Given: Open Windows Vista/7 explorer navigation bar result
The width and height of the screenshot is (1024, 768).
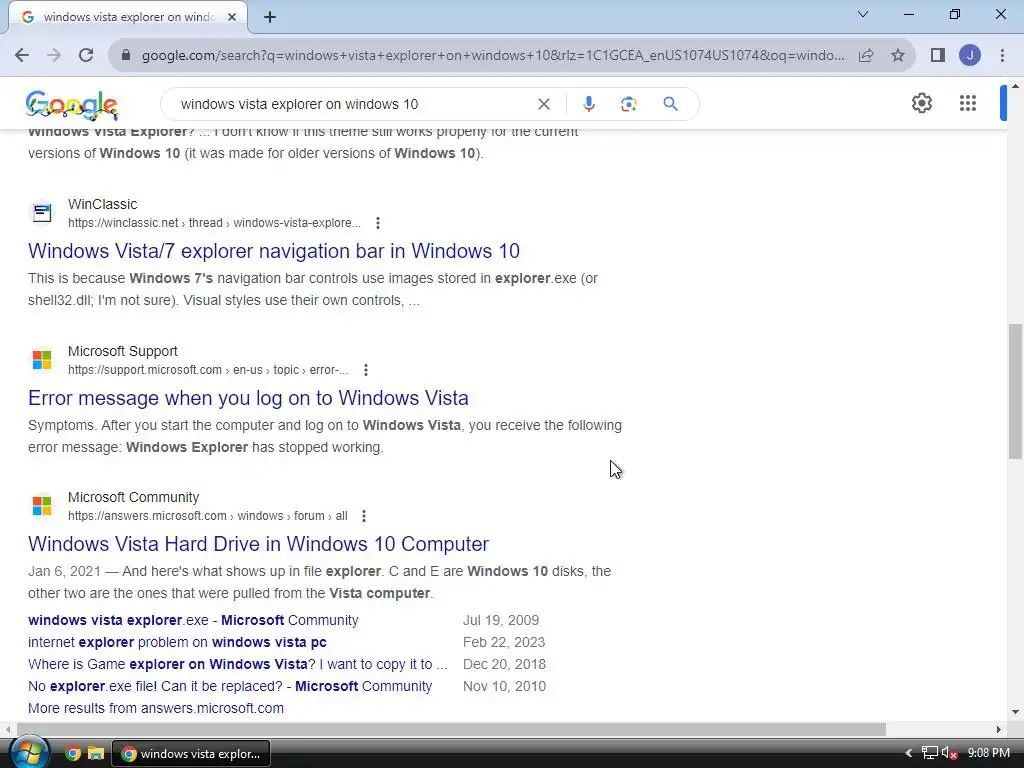Looking at the screenshot, I should point(274,251).
